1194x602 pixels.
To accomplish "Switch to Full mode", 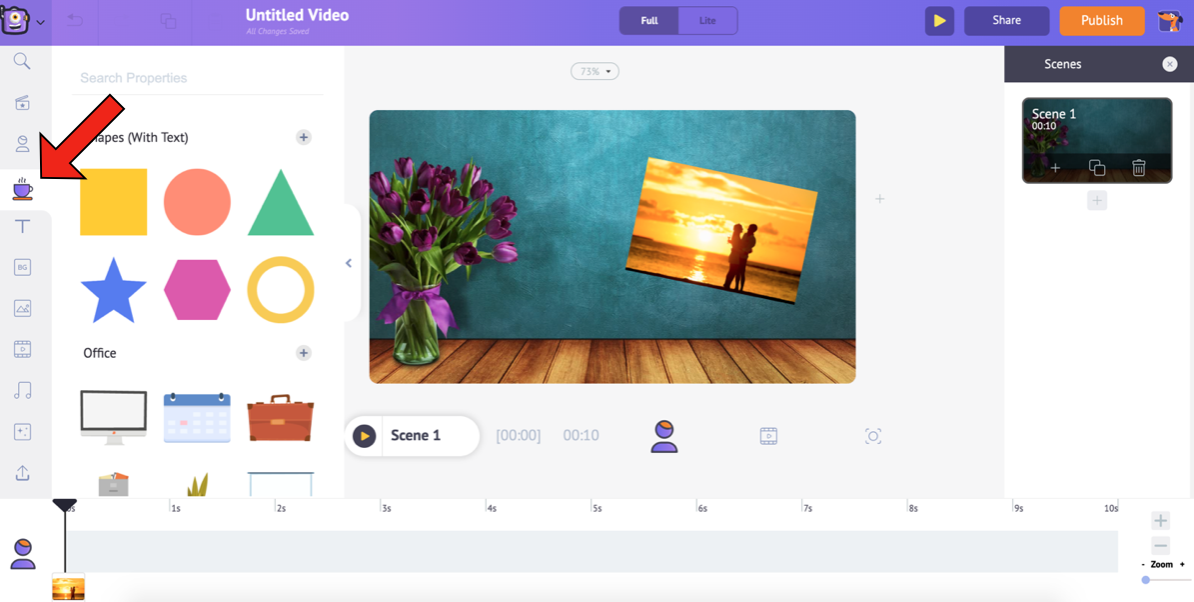I will [x=649, y=21].
